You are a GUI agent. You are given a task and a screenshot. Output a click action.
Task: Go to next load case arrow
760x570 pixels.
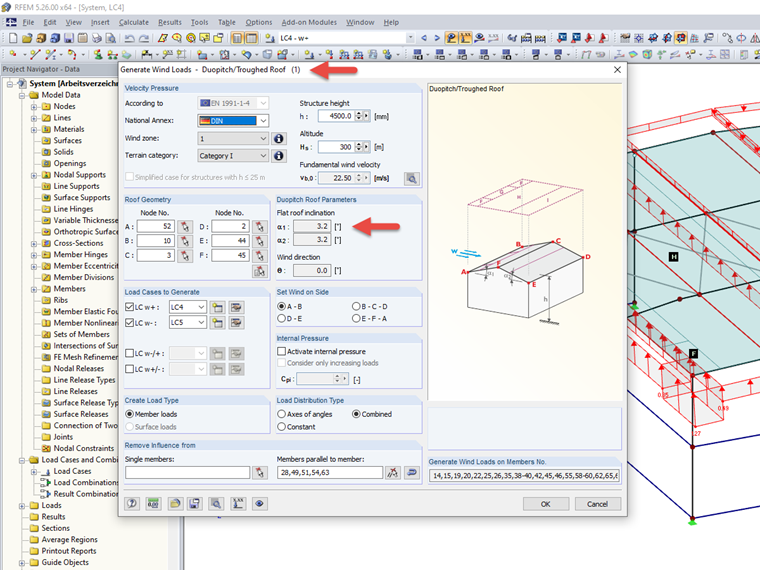[437, 38]
